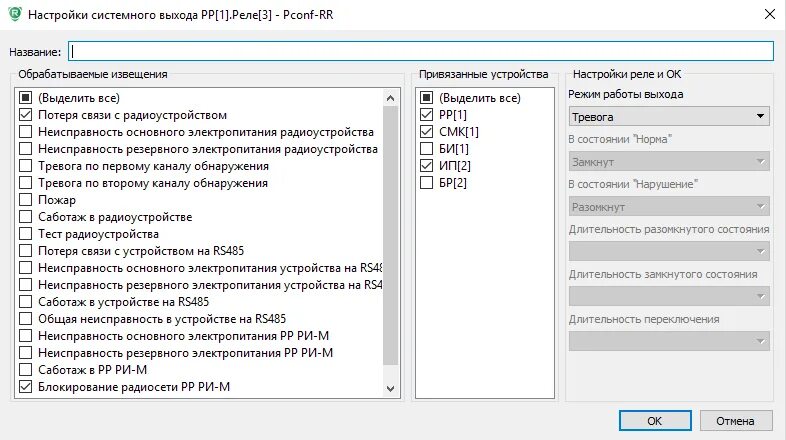The height and width of the screenshot is (440, 786).
Task: Close the relay settings dialog
Action: [770, 14]
